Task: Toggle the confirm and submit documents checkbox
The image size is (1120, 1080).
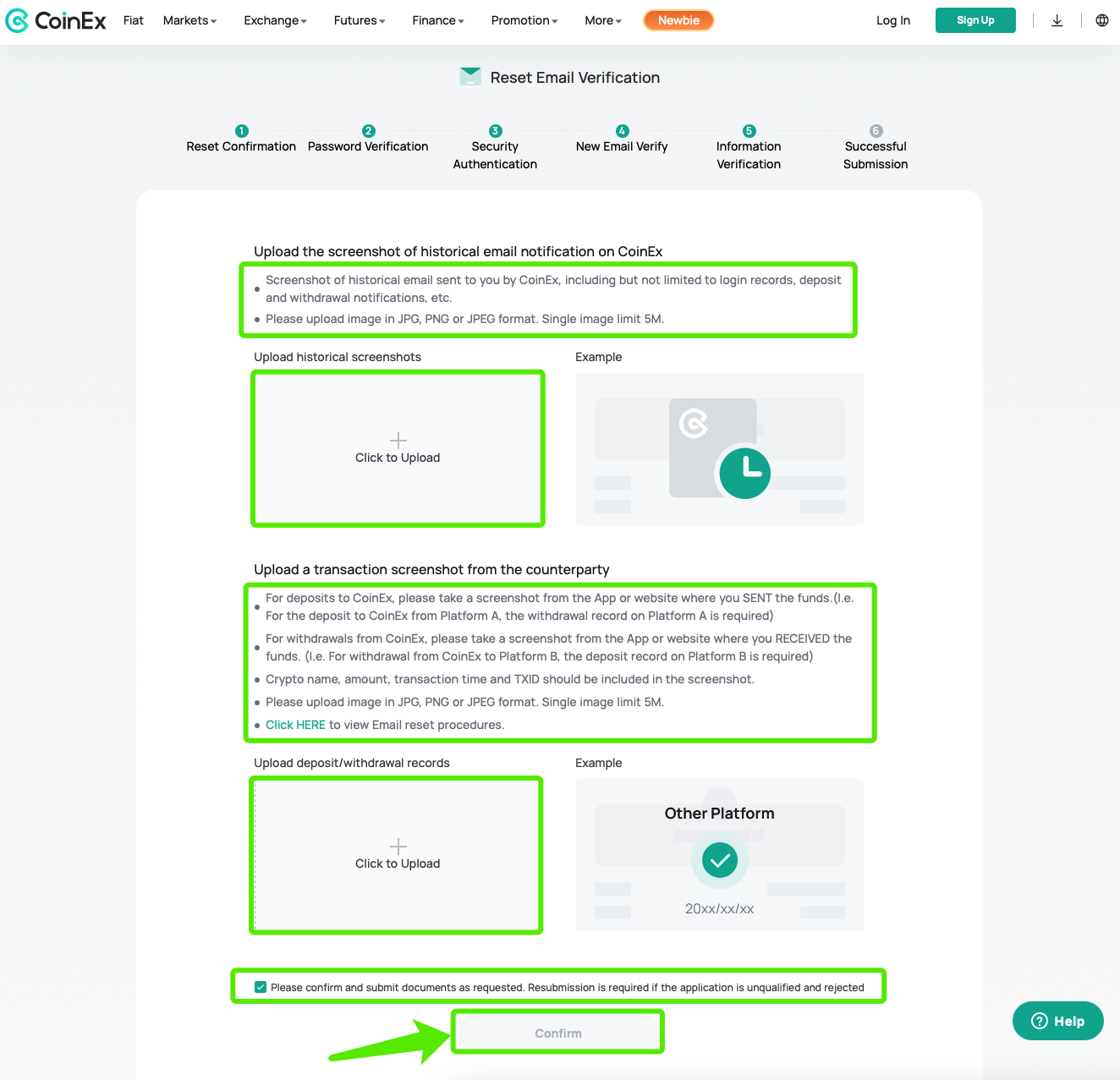Action: click(261, 987)
